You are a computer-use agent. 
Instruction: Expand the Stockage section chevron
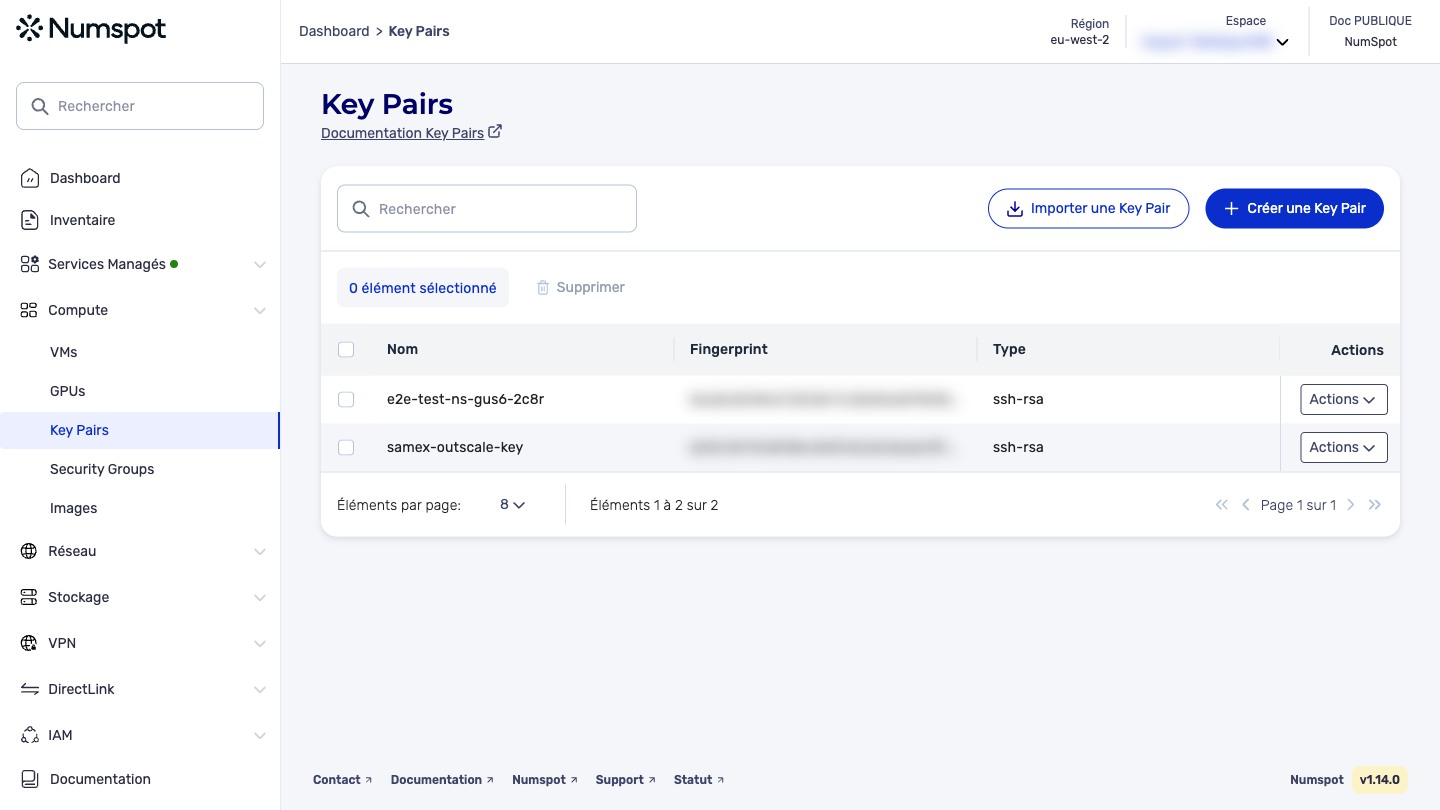260,598
